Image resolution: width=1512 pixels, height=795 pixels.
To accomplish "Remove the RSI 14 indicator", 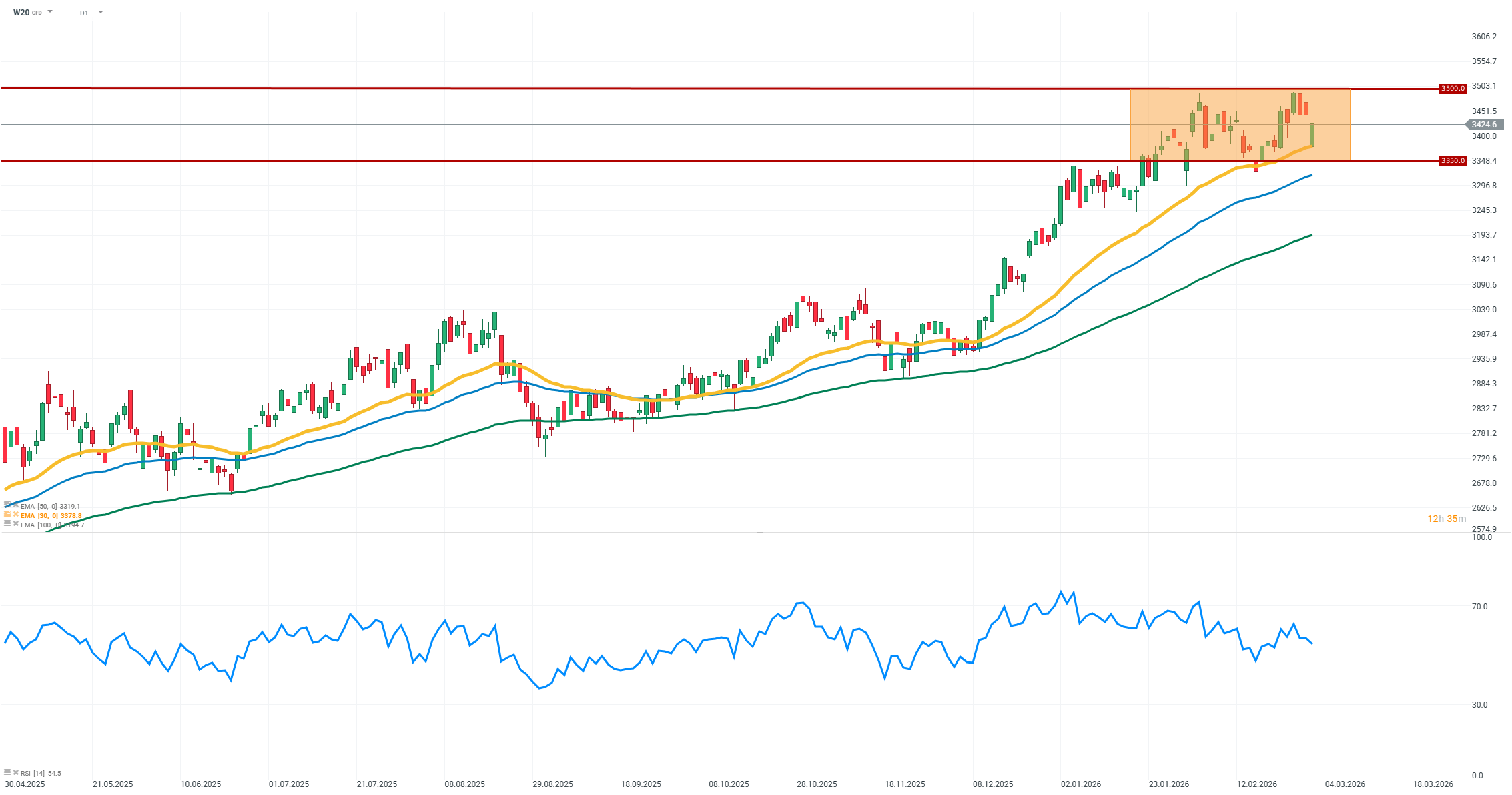I will point(15,772).
